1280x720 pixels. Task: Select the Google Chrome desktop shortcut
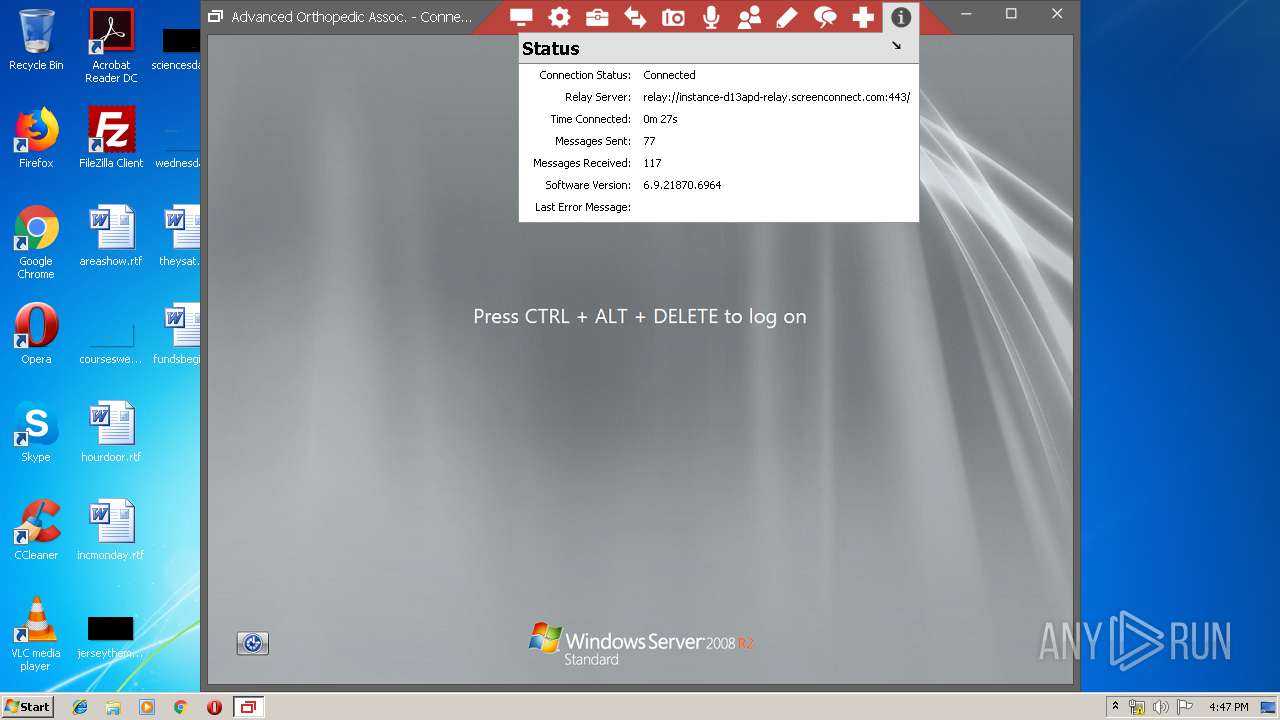coord(36,242)
